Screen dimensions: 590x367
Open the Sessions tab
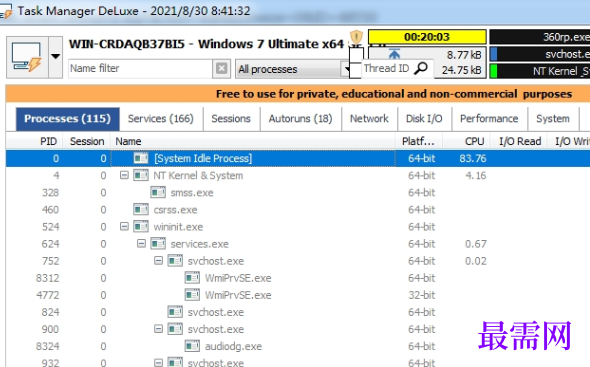click(231, 119)
